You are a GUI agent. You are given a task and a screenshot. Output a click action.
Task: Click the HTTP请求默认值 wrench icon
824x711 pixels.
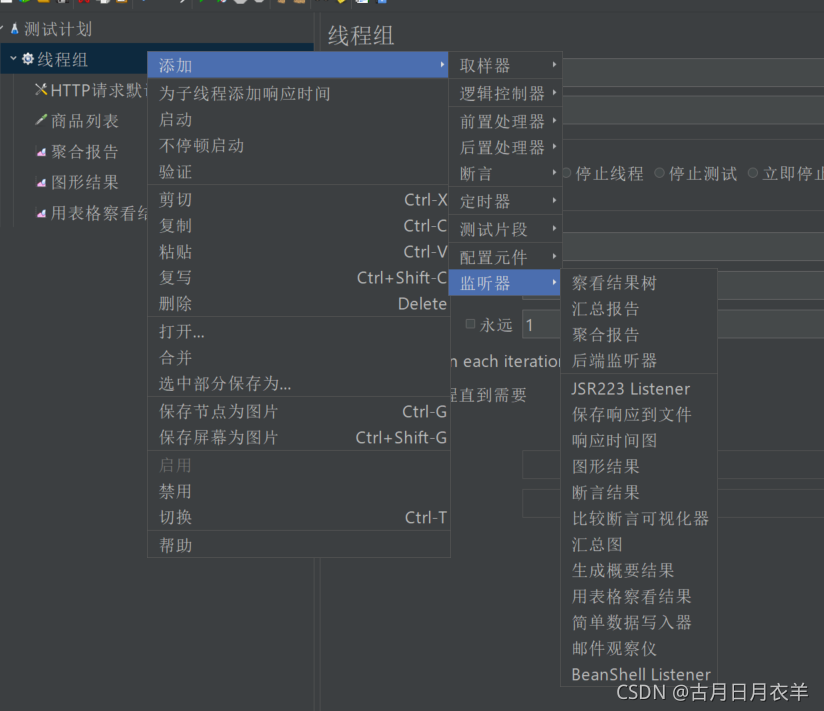coord(41,90)
